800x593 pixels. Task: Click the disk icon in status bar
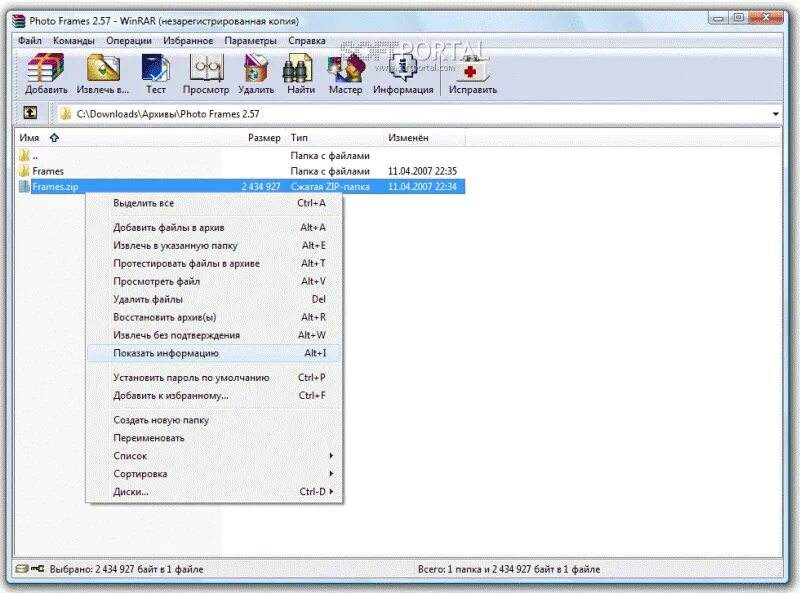[x=21, y=569]
